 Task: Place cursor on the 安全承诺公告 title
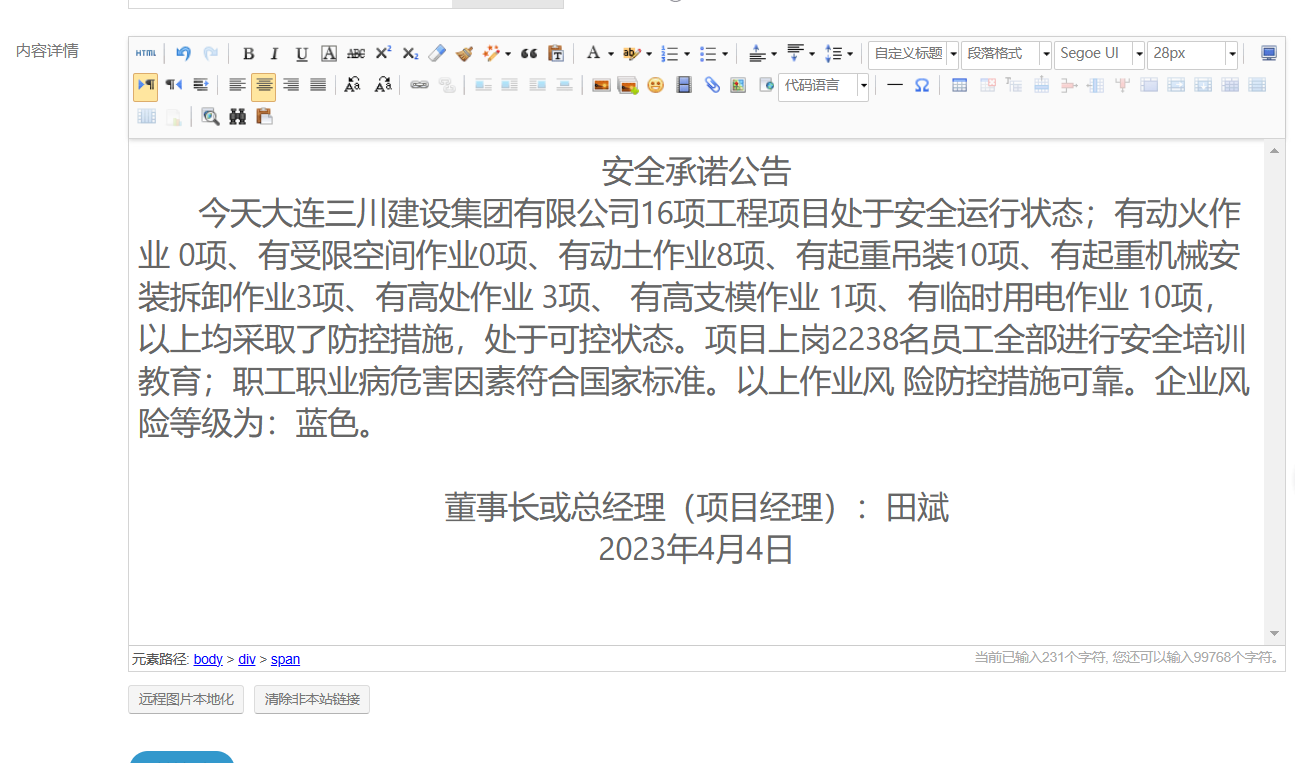696,172
